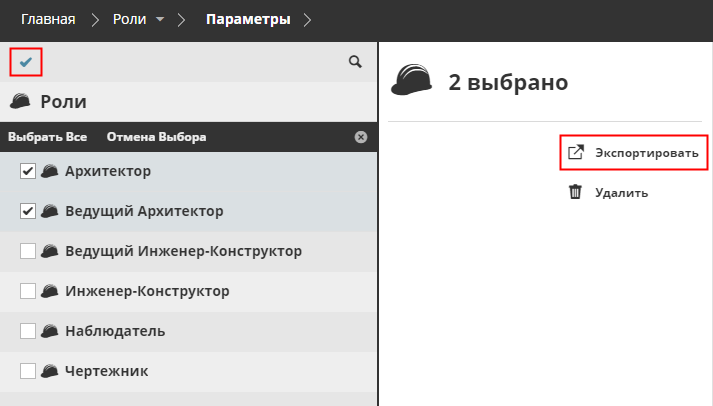The height and width of the screenshot is (406, 713).
Task: Check the Ведущий Инженер-Конструктор checkbox
Action: point(28,251)
